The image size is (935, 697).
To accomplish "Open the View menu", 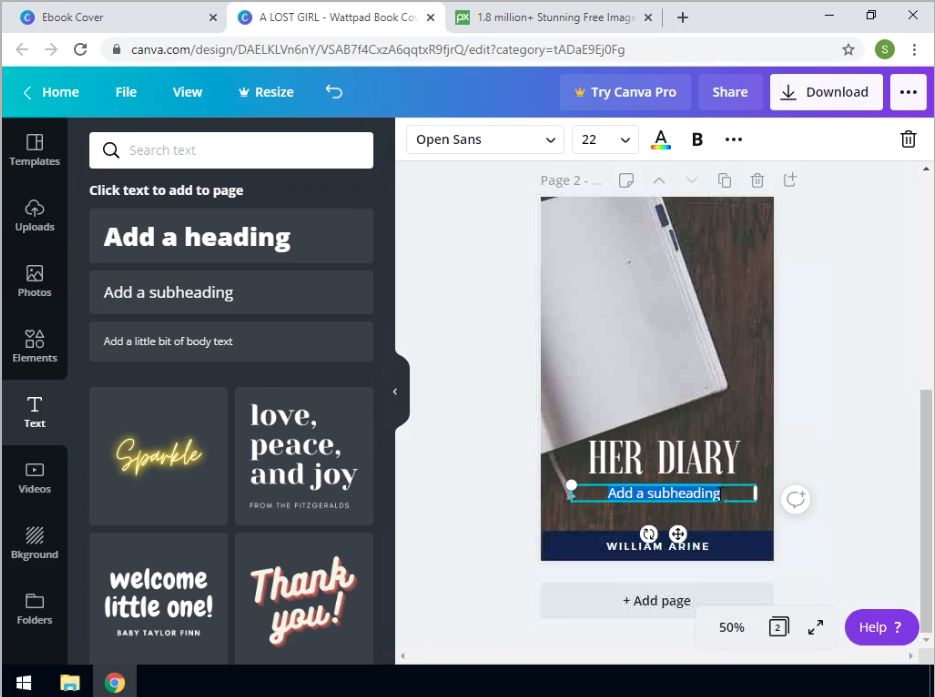I will click(187, 92).
